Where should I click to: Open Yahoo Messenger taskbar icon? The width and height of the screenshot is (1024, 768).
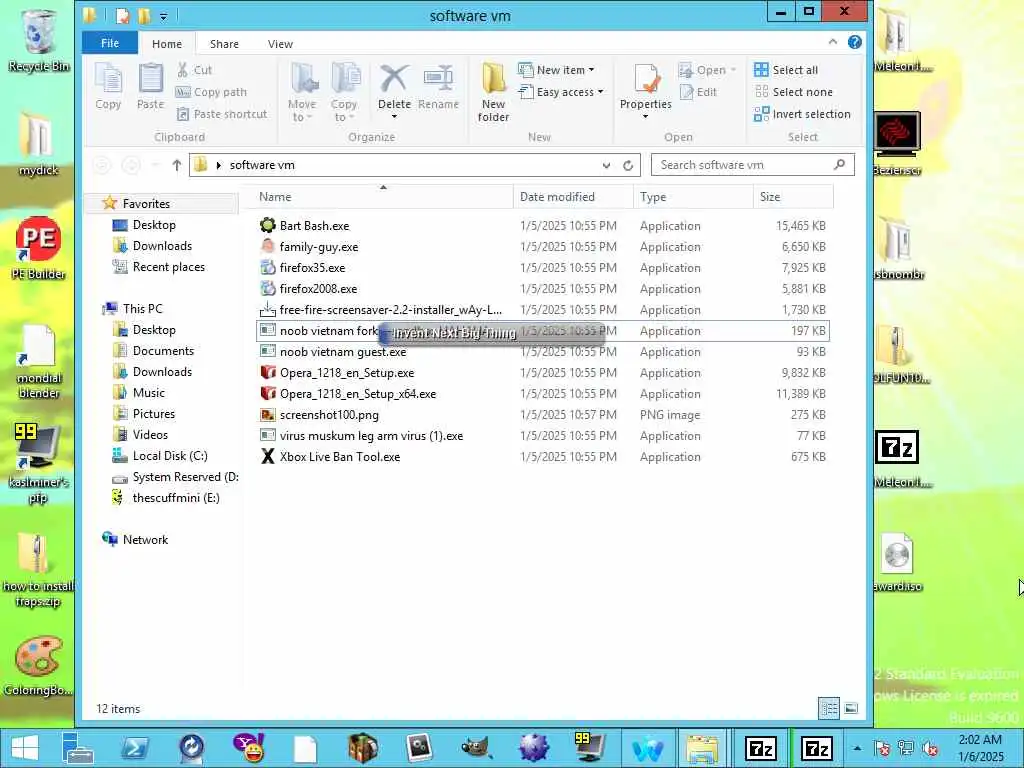pyautogui.click(x=248, y=748)
